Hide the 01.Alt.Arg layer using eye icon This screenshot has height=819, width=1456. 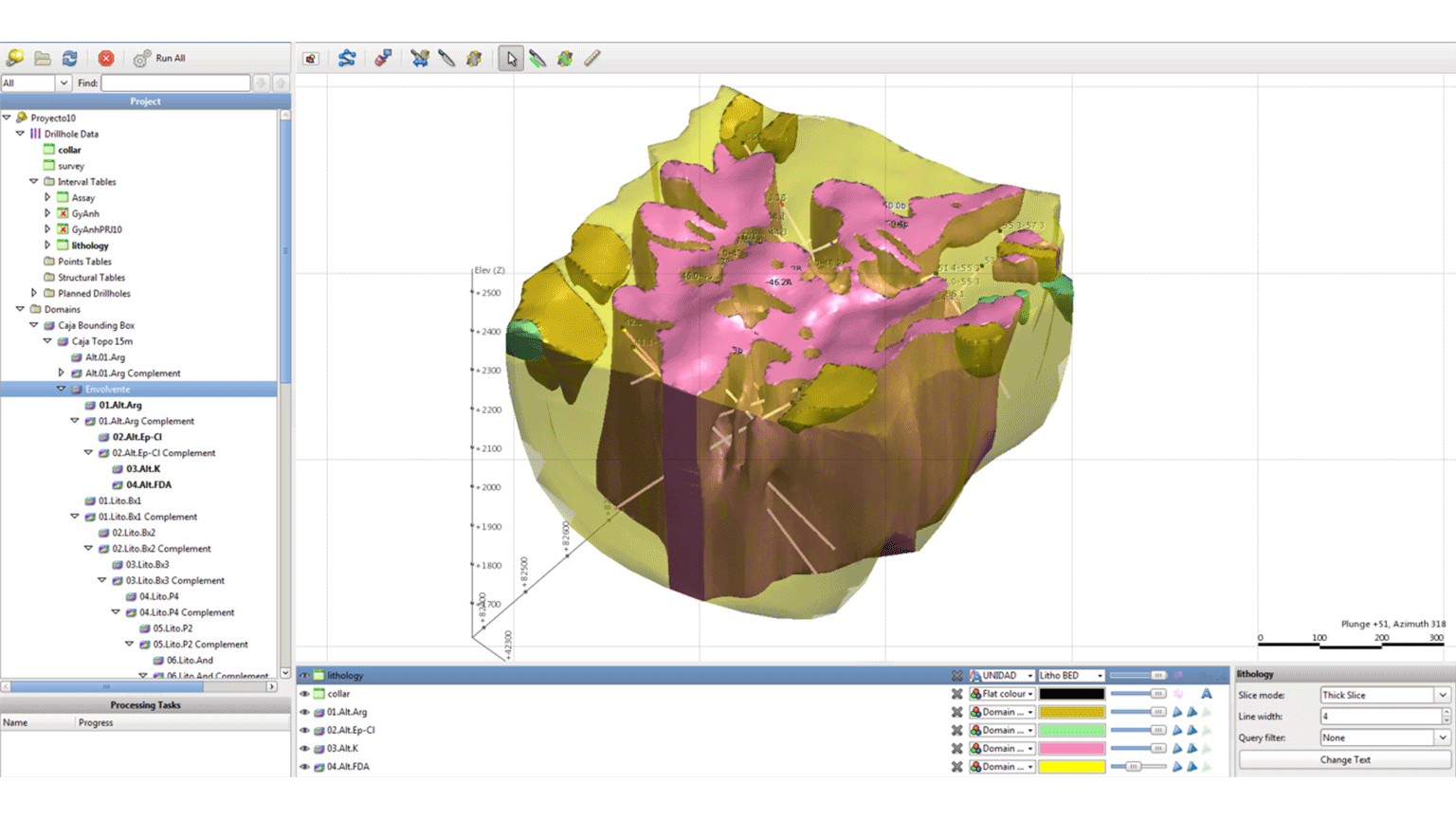[x=305, y=712]
